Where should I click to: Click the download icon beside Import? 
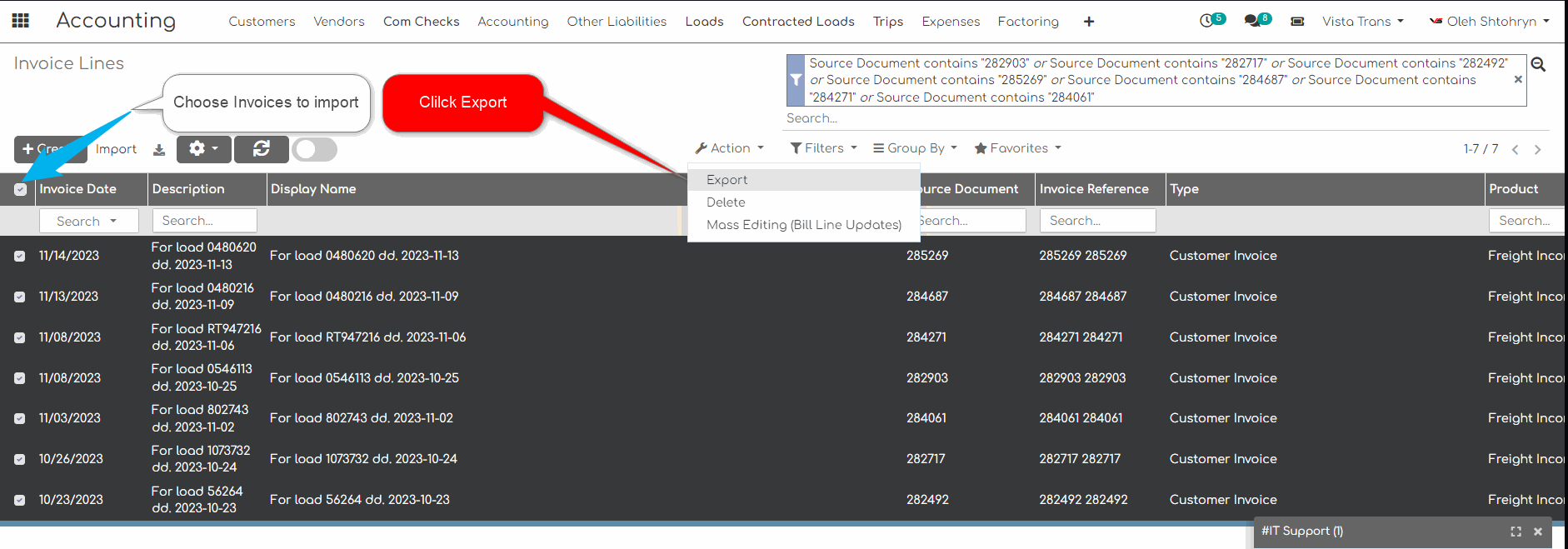159,150
